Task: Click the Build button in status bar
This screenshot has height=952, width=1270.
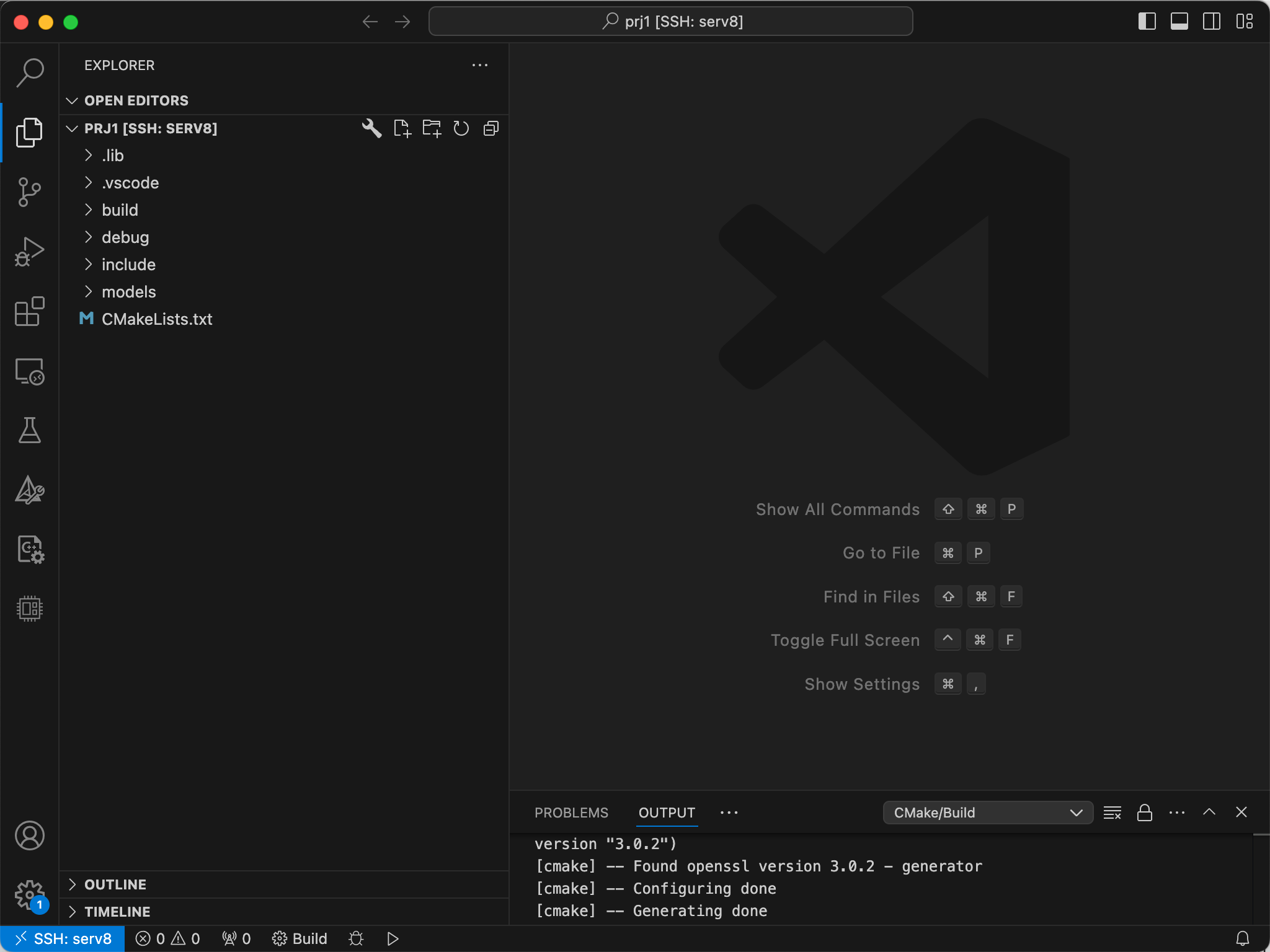Action: click(x=300, y=939)
